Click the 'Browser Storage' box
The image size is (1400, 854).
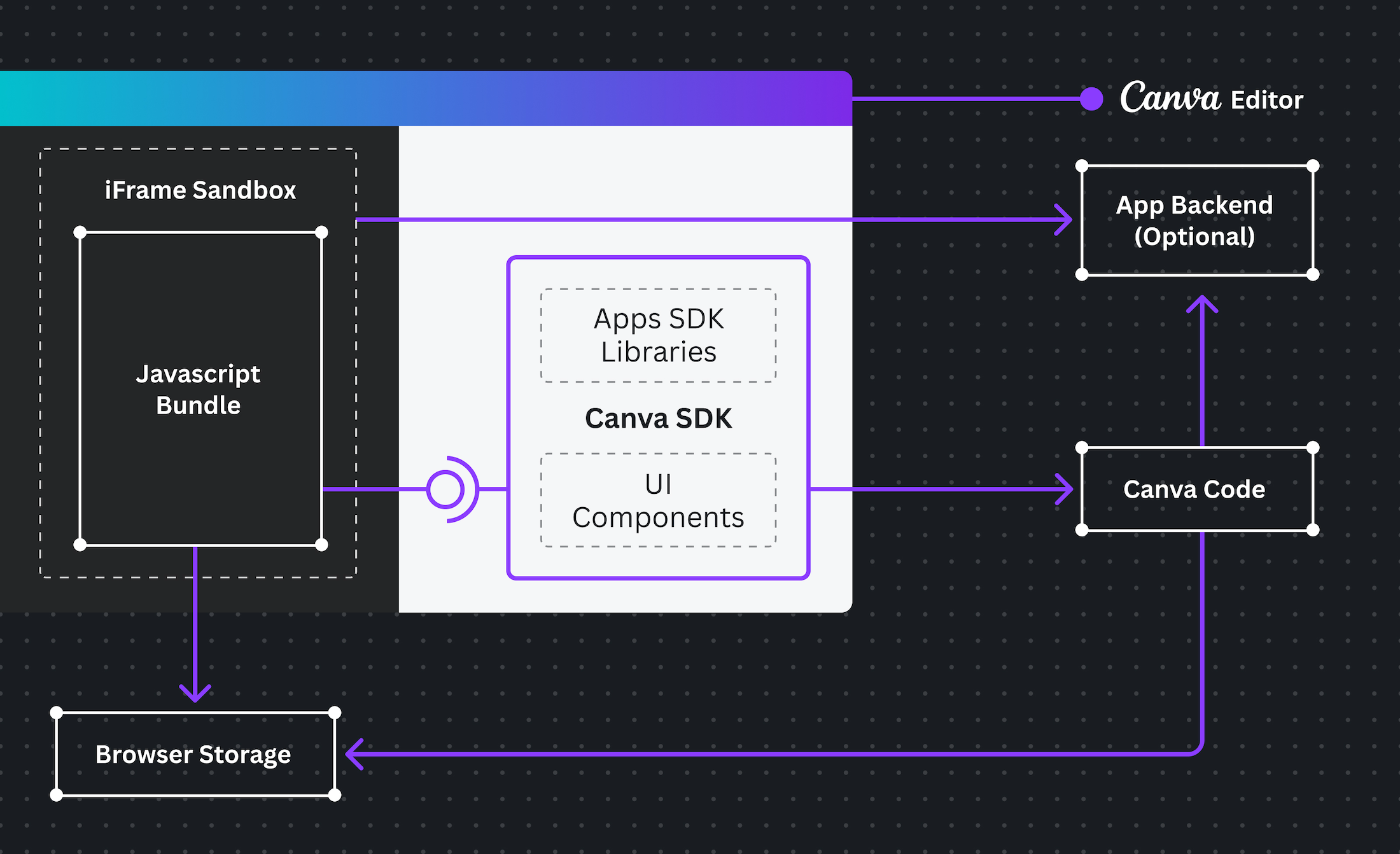point(195,754)
